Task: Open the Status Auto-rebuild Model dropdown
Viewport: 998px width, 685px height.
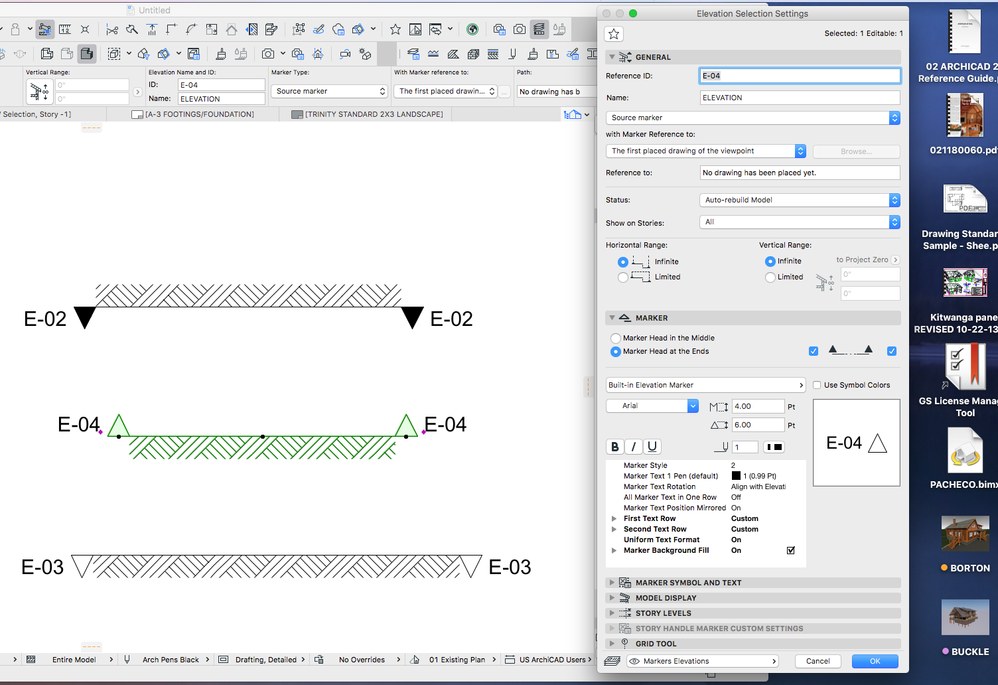Action: (x=799, y=200)
